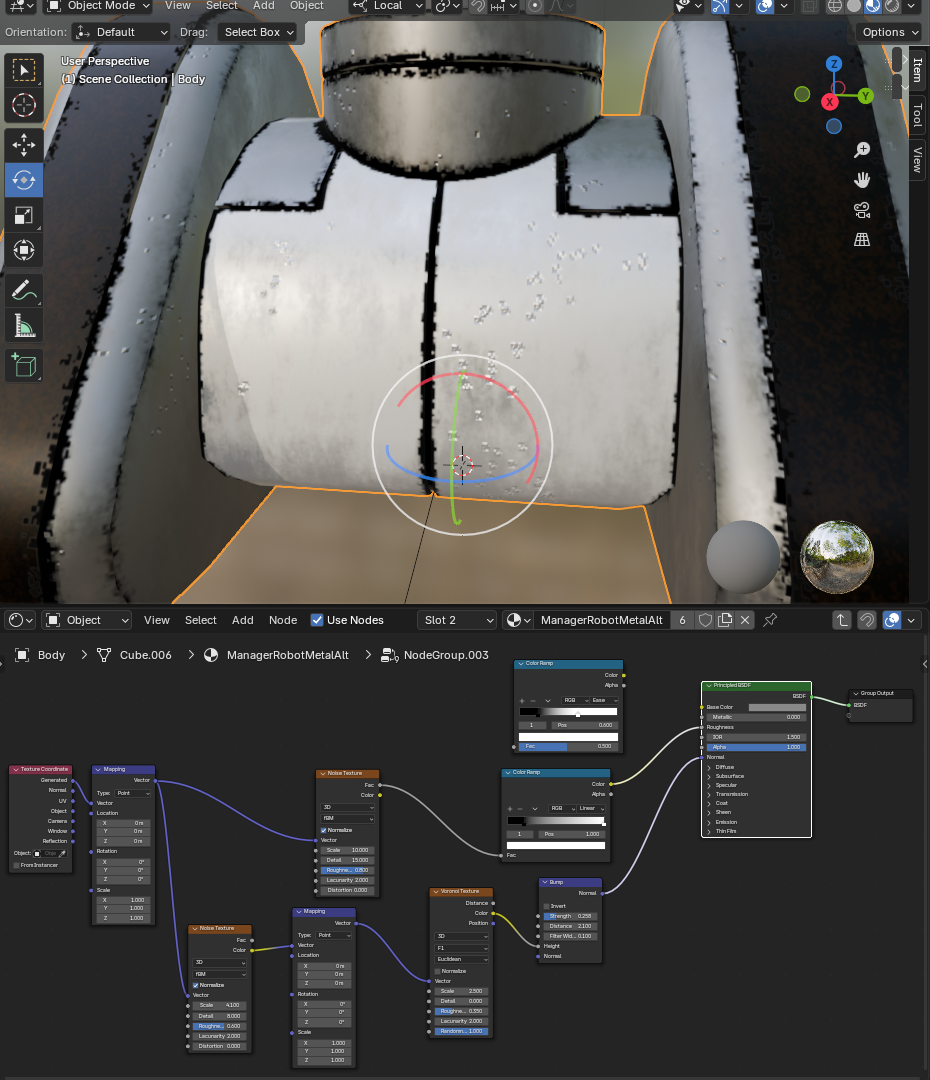Open the viewport Object menu
Image resolution: width=930 pixels, height=1080 pixels.
(x=307, y=6)
